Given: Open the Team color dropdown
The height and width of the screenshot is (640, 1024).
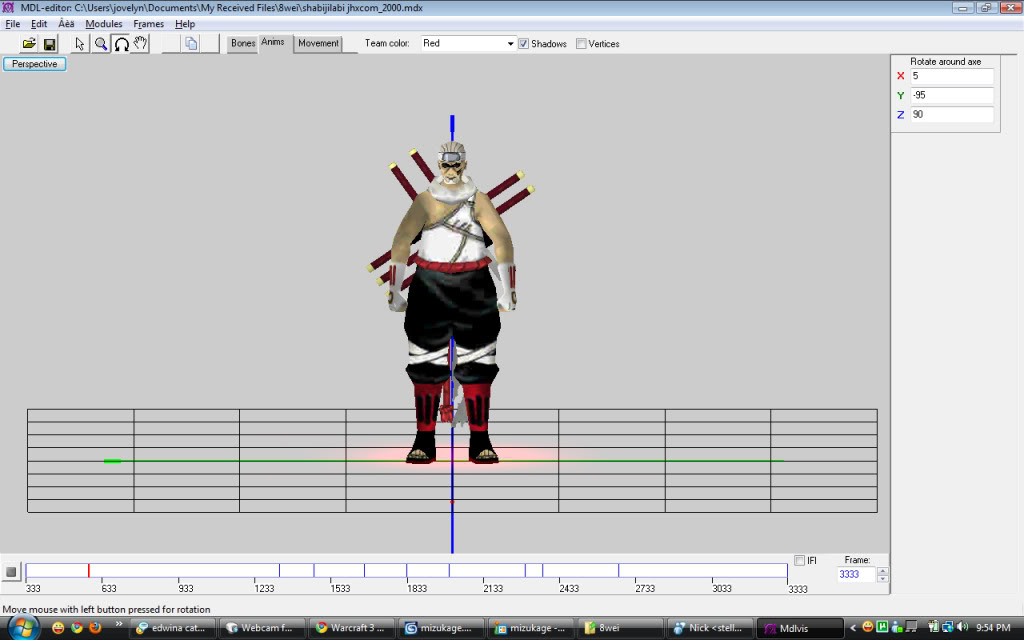Looking at the screenshot, I should [x=510, y=44].
